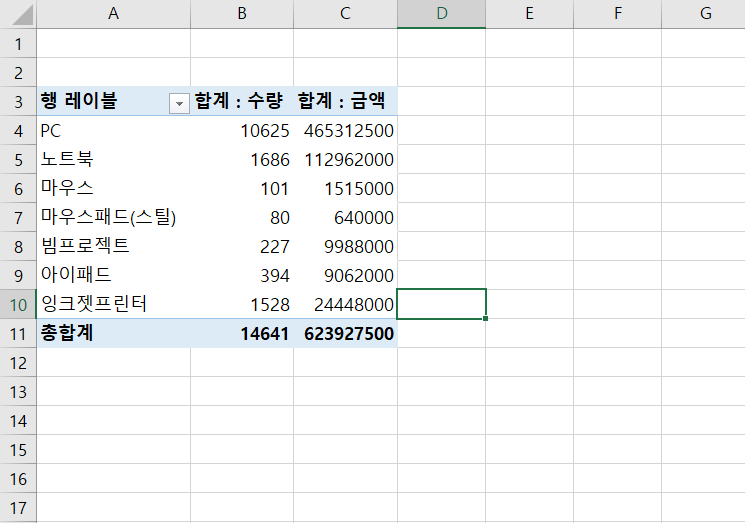Select row 10 header
The height and width of the screenshot is (523, 745).
(x=18, y=304)
